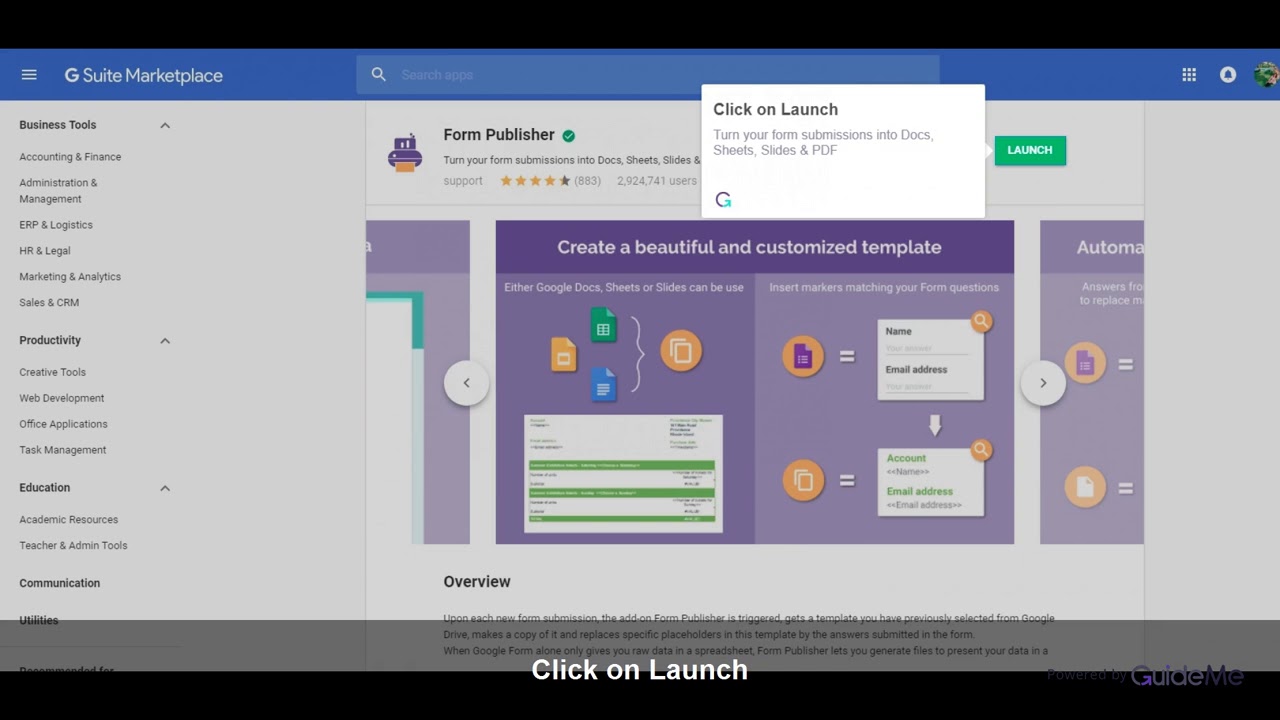
Task: Open HR & Legal category
Action: (x=45, y=251)
